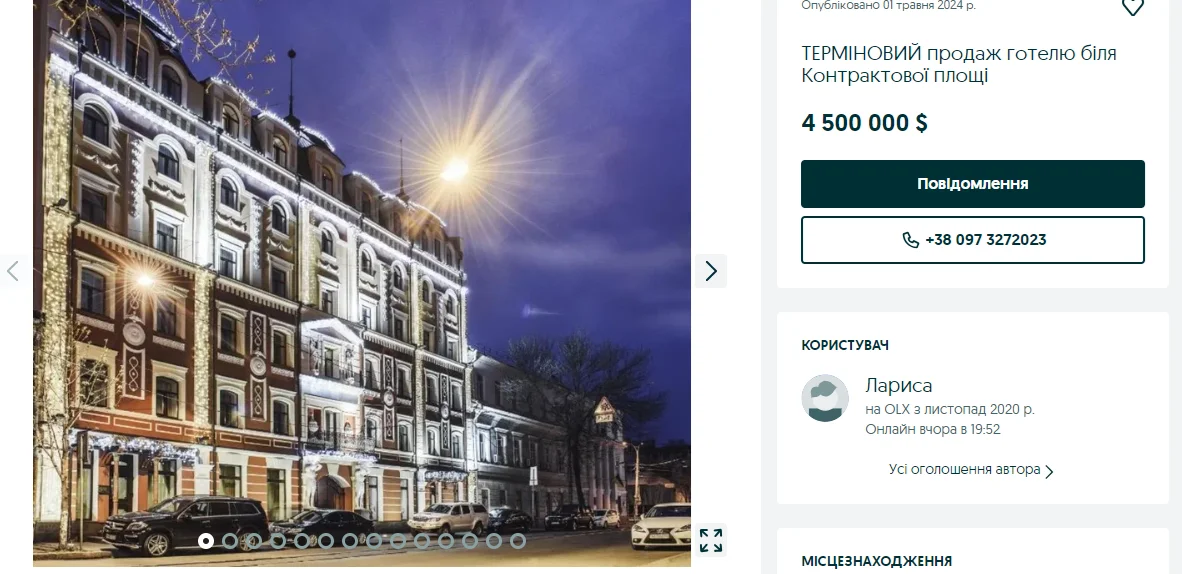Open Усі оголошення автора link
The height and width of the screenshot is (587, 1182).
964,469
